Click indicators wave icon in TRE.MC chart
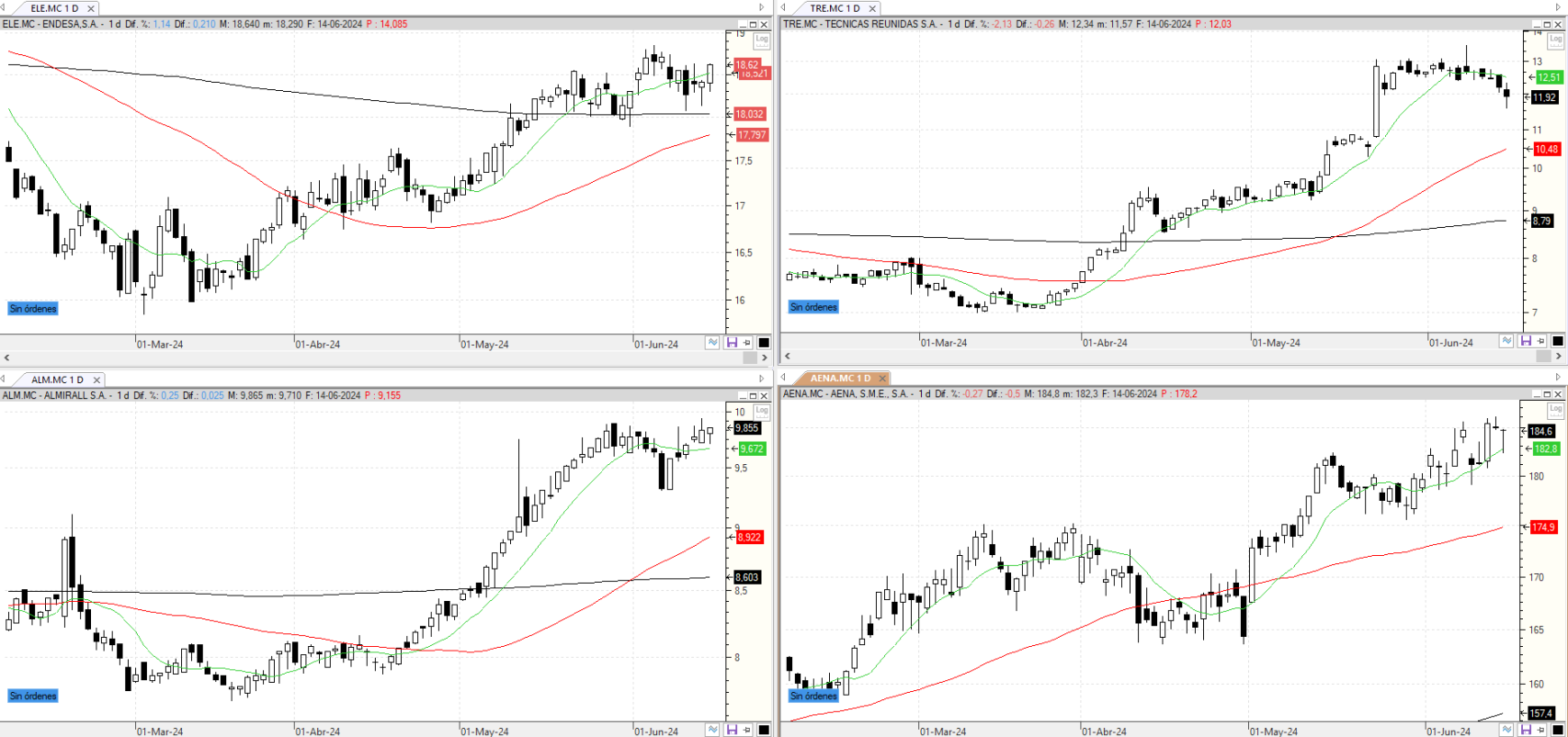 pos(1506,341)
